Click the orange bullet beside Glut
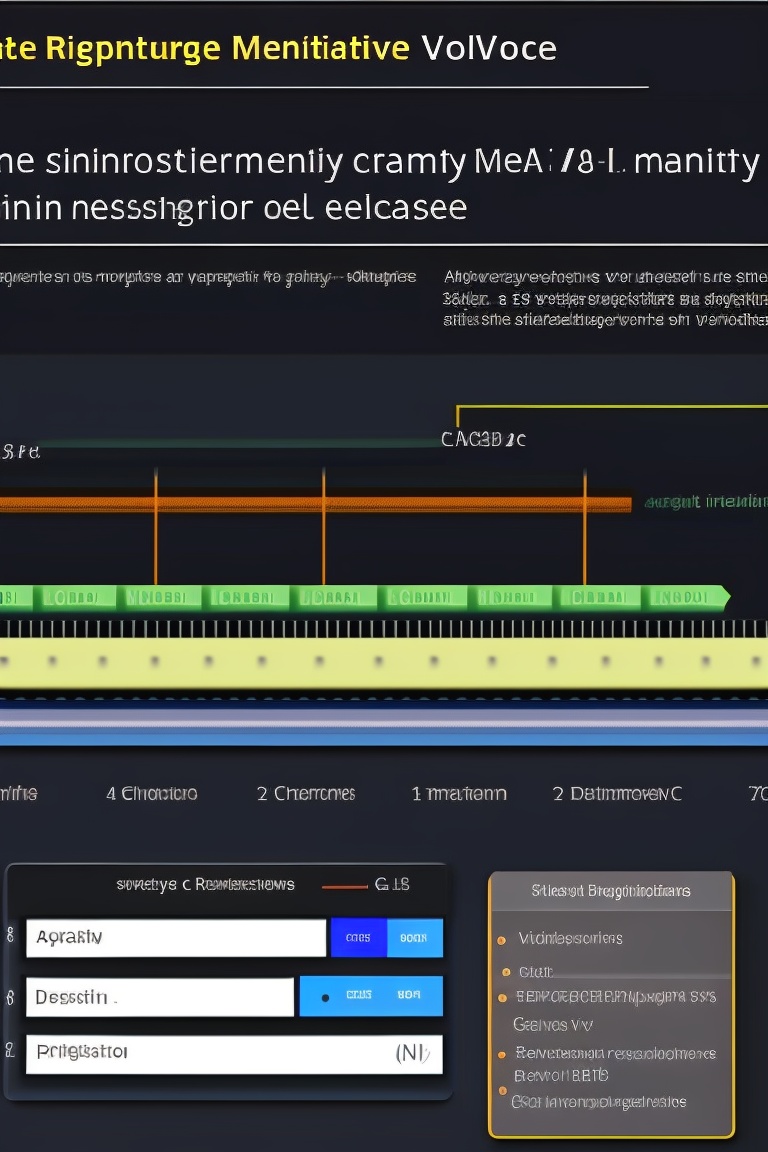 coord(505,972)
